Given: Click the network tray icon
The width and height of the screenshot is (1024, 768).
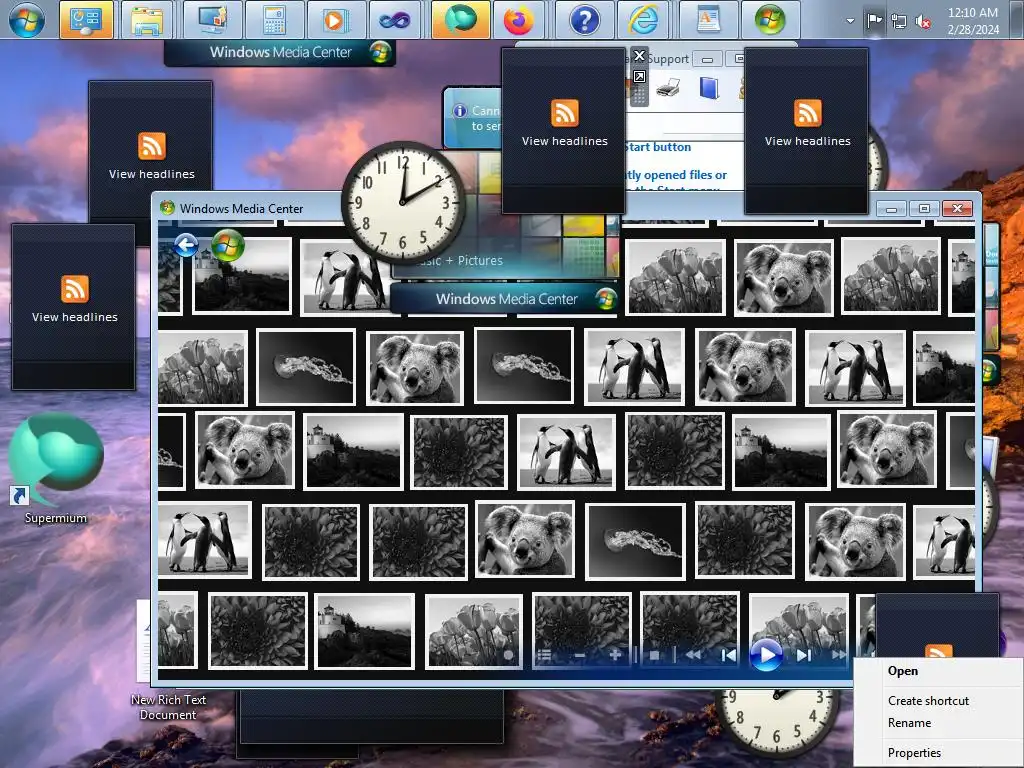Looking at the screenshot, I should click(899, 22).
